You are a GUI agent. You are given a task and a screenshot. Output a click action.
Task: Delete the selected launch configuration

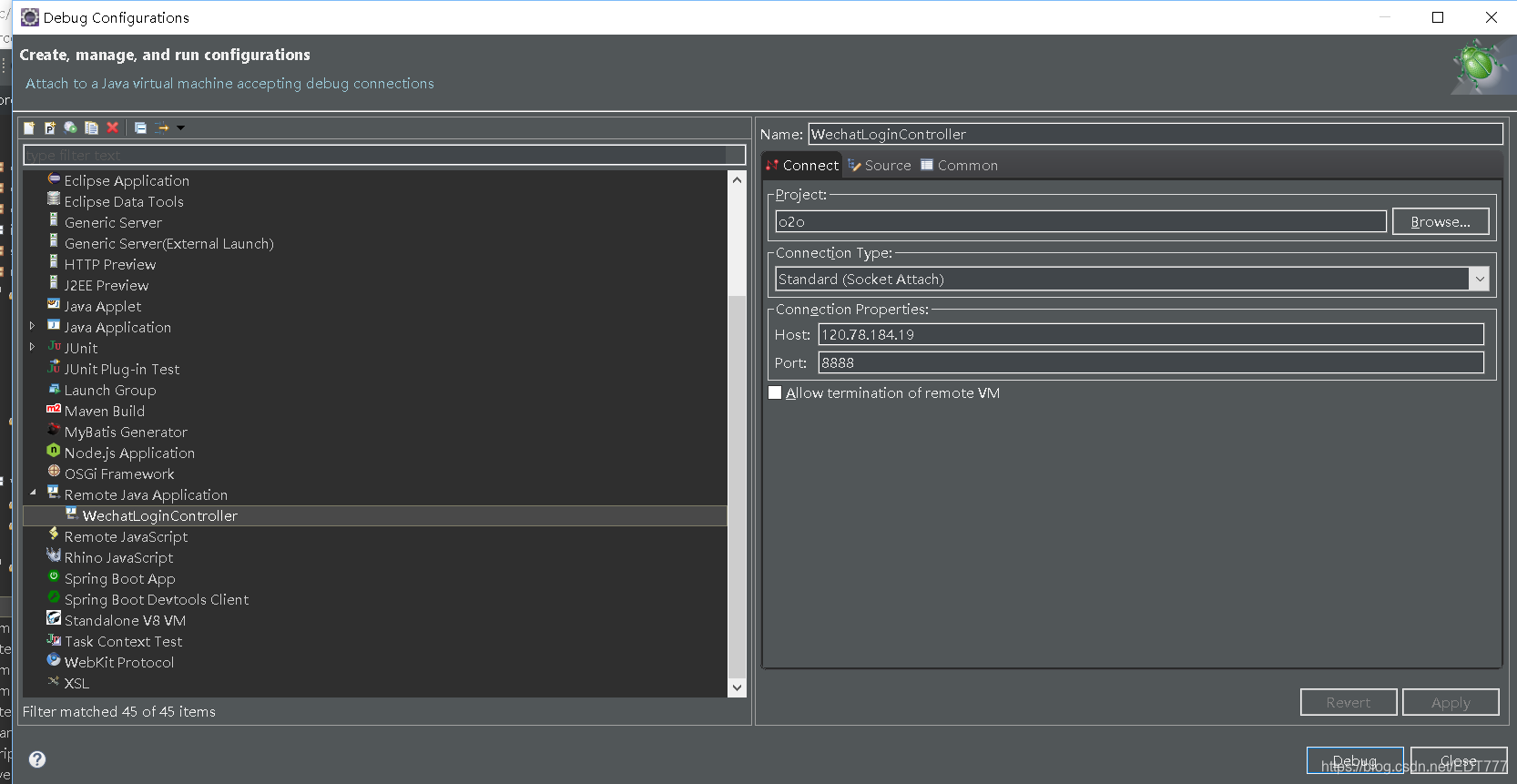pyautogui.click(x=112, y=127)
